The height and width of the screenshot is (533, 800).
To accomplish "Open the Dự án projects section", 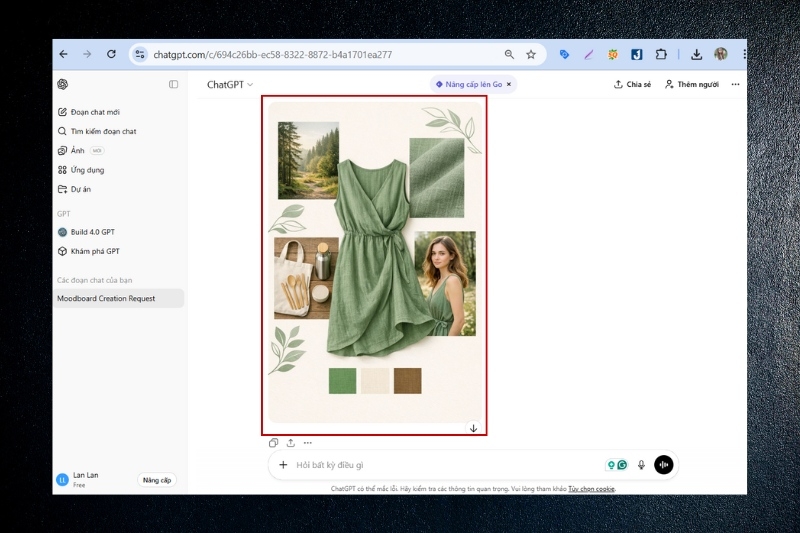I will point(80,189).
